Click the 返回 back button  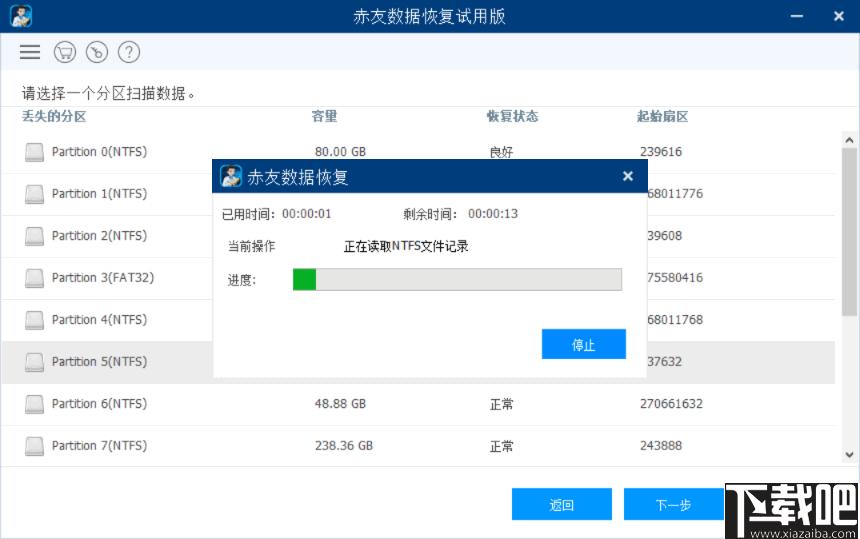point(562,504)
